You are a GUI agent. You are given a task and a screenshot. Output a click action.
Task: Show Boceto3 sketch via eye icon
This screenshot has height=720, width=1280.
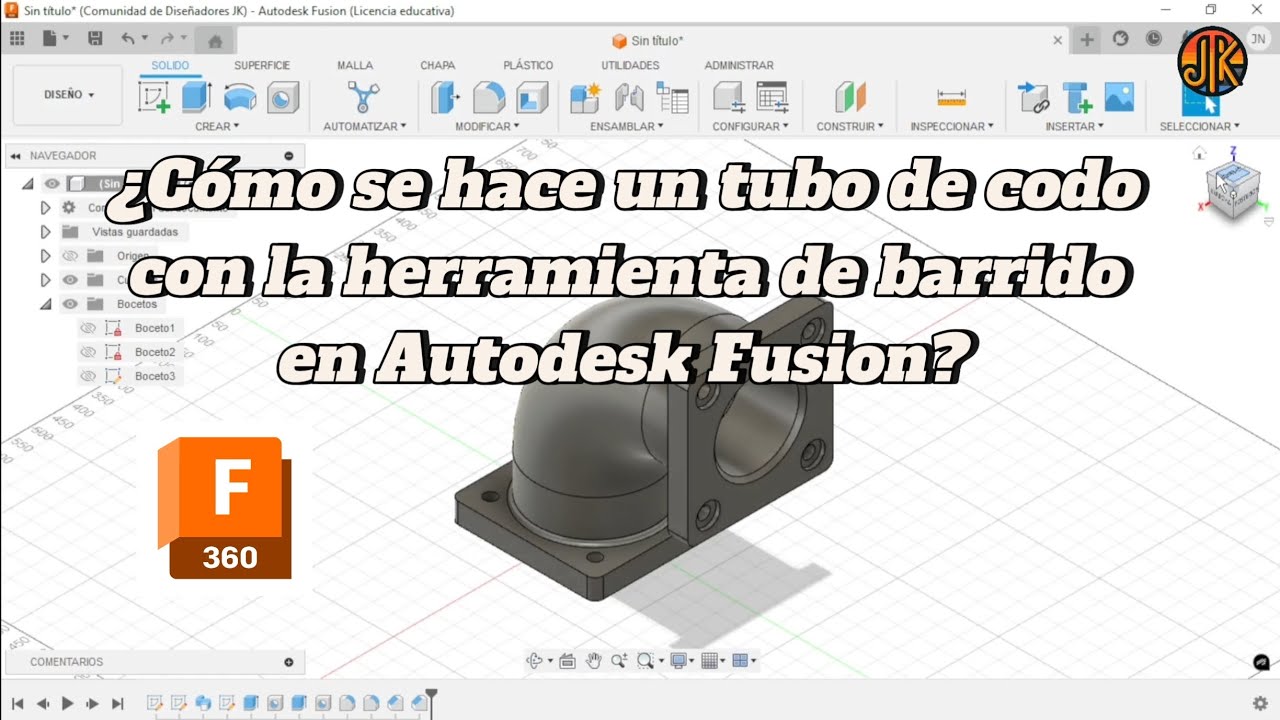point(88,376)
